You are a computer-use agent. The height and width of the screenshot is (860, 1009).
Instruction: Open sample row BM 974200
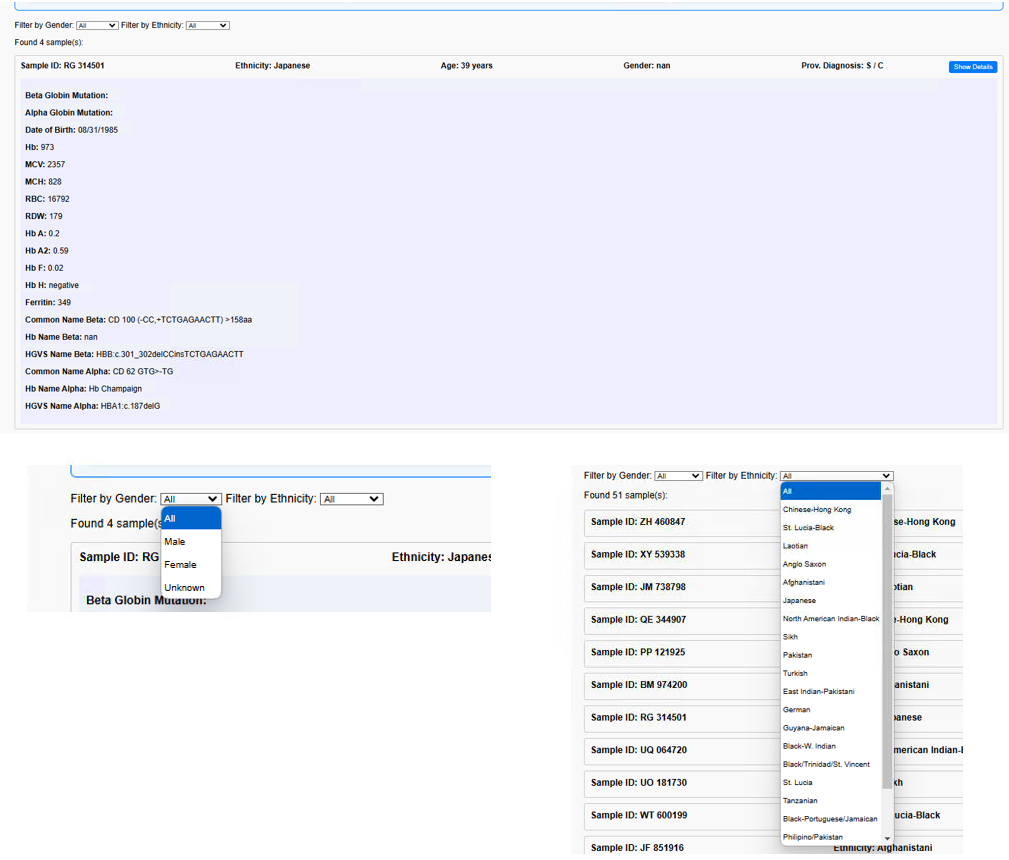coord(773,685)
